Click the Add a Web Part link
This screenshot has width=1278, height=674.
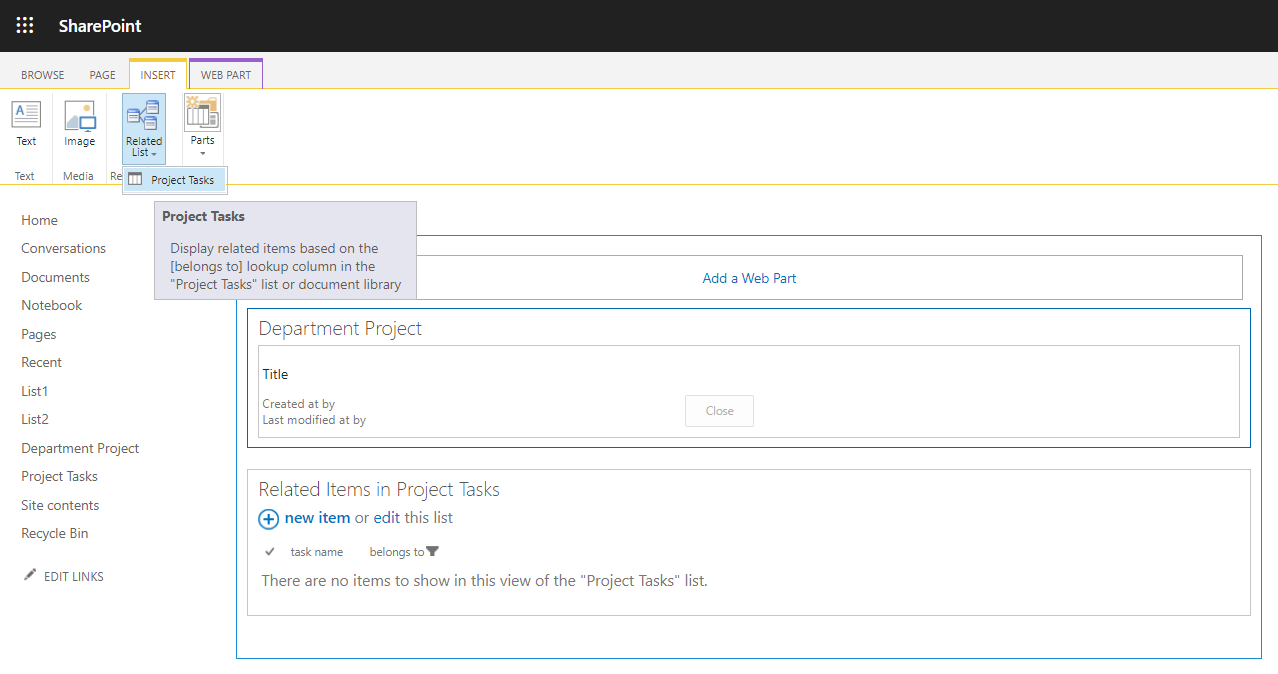[749, 278]
